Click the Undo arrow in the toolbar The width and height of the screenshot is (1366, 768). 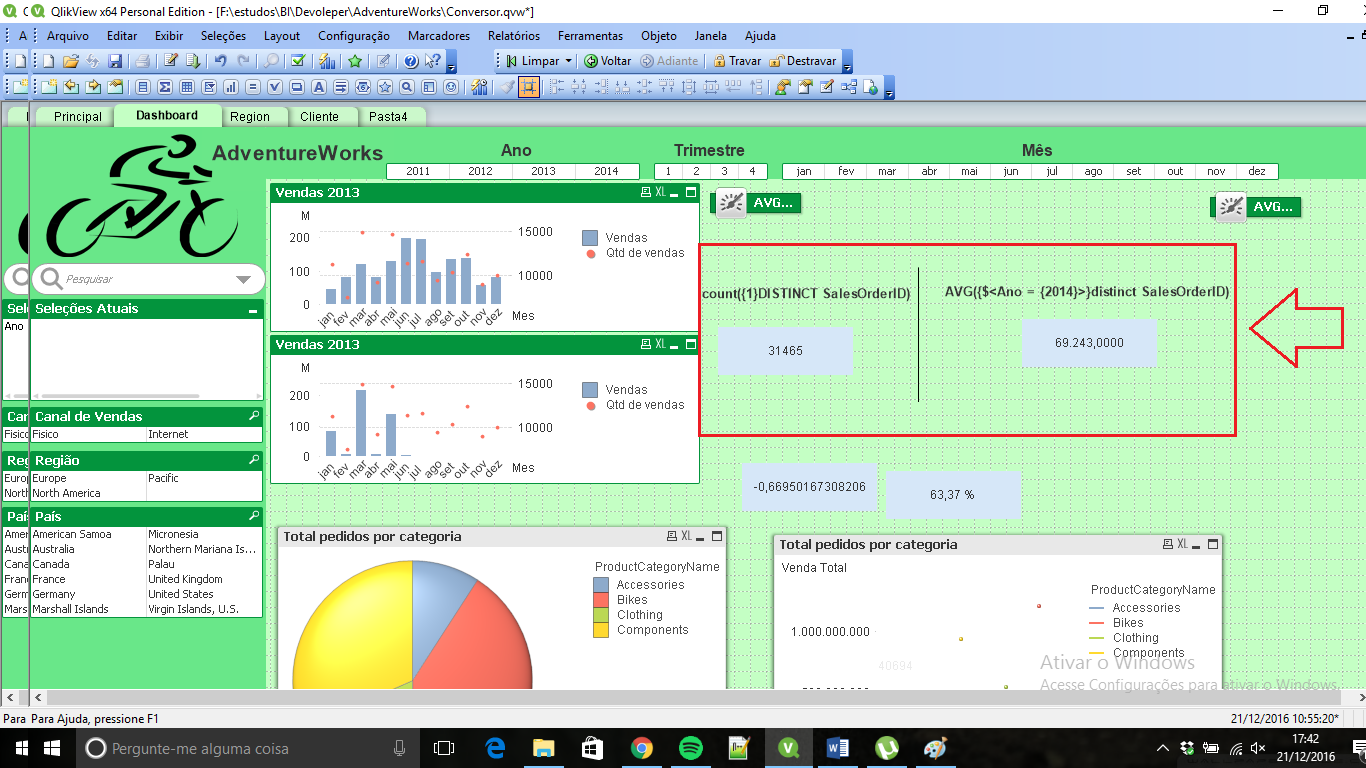coord(220,61)
